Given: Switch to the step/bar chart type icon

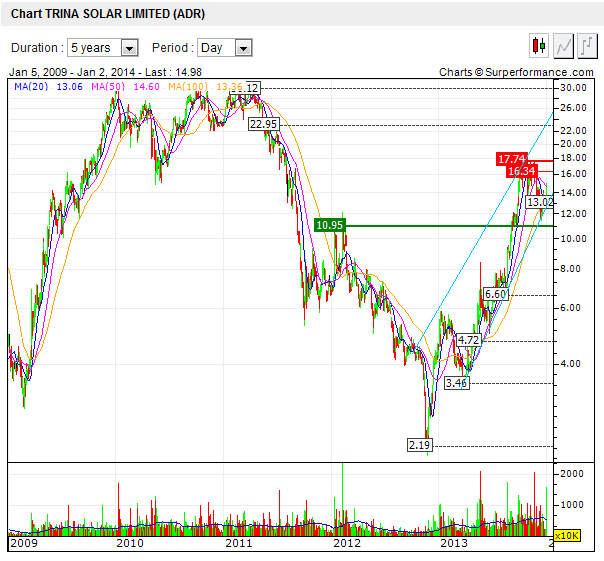Looking at the screenshot, I should click(x=587, y=46).
